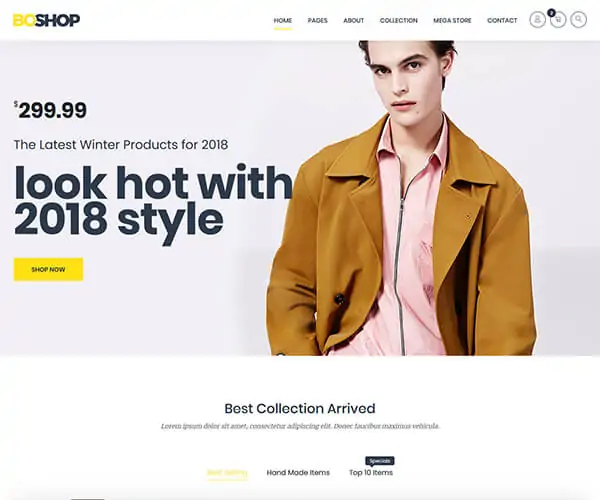Click the cart item count badge
This screenshot has height=500, width=600.
tap(551, 13)
